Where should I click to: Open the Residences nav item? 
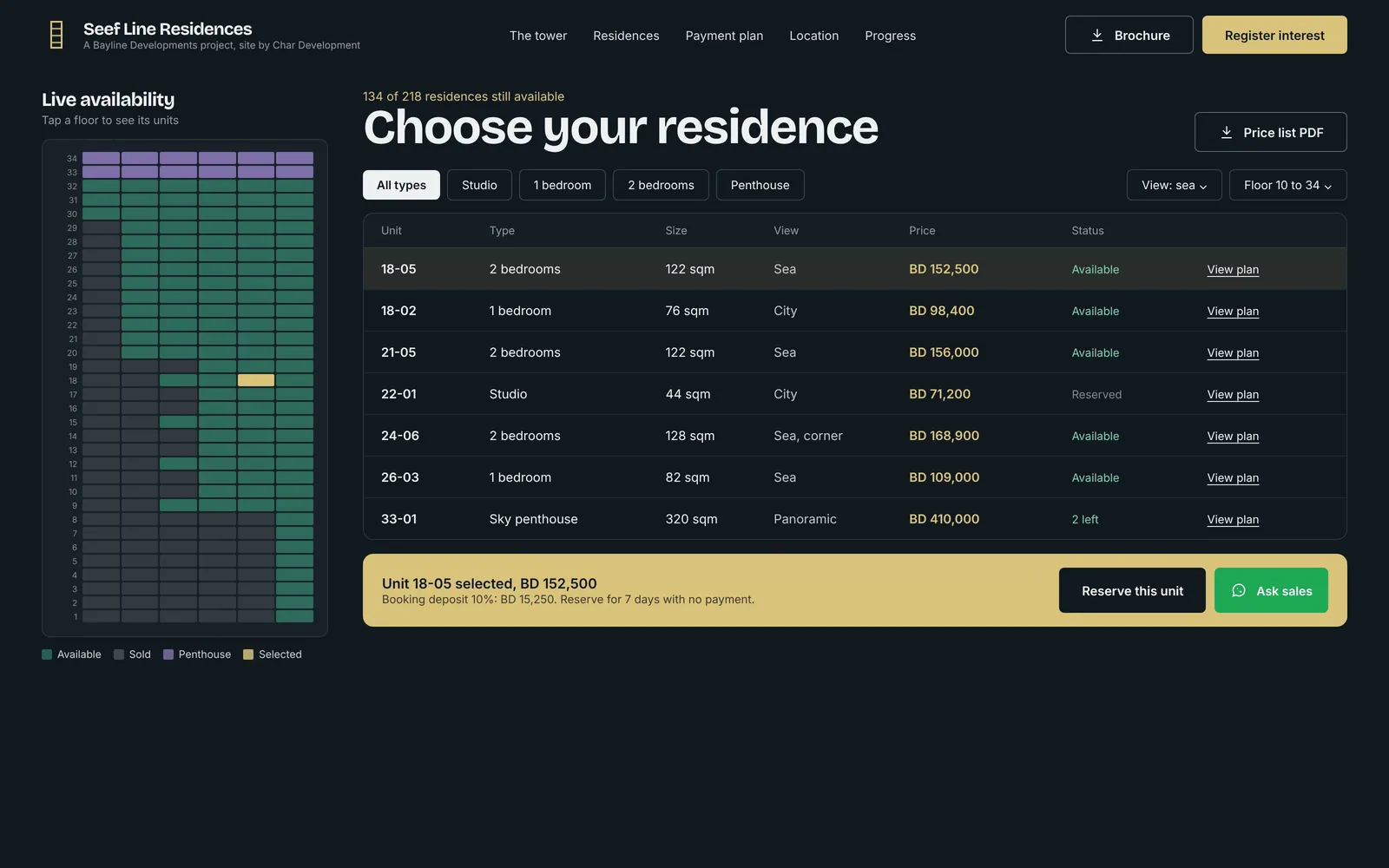[626, 36]
